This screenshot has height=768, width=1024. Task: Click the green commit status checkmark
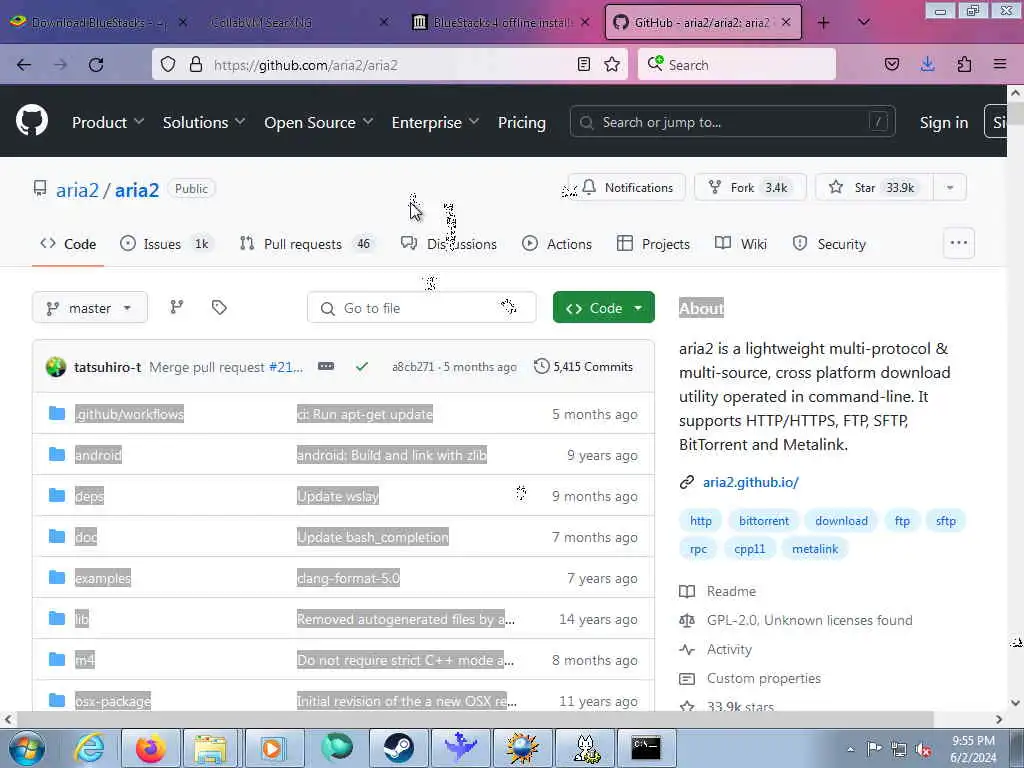[x=362, y=366]
